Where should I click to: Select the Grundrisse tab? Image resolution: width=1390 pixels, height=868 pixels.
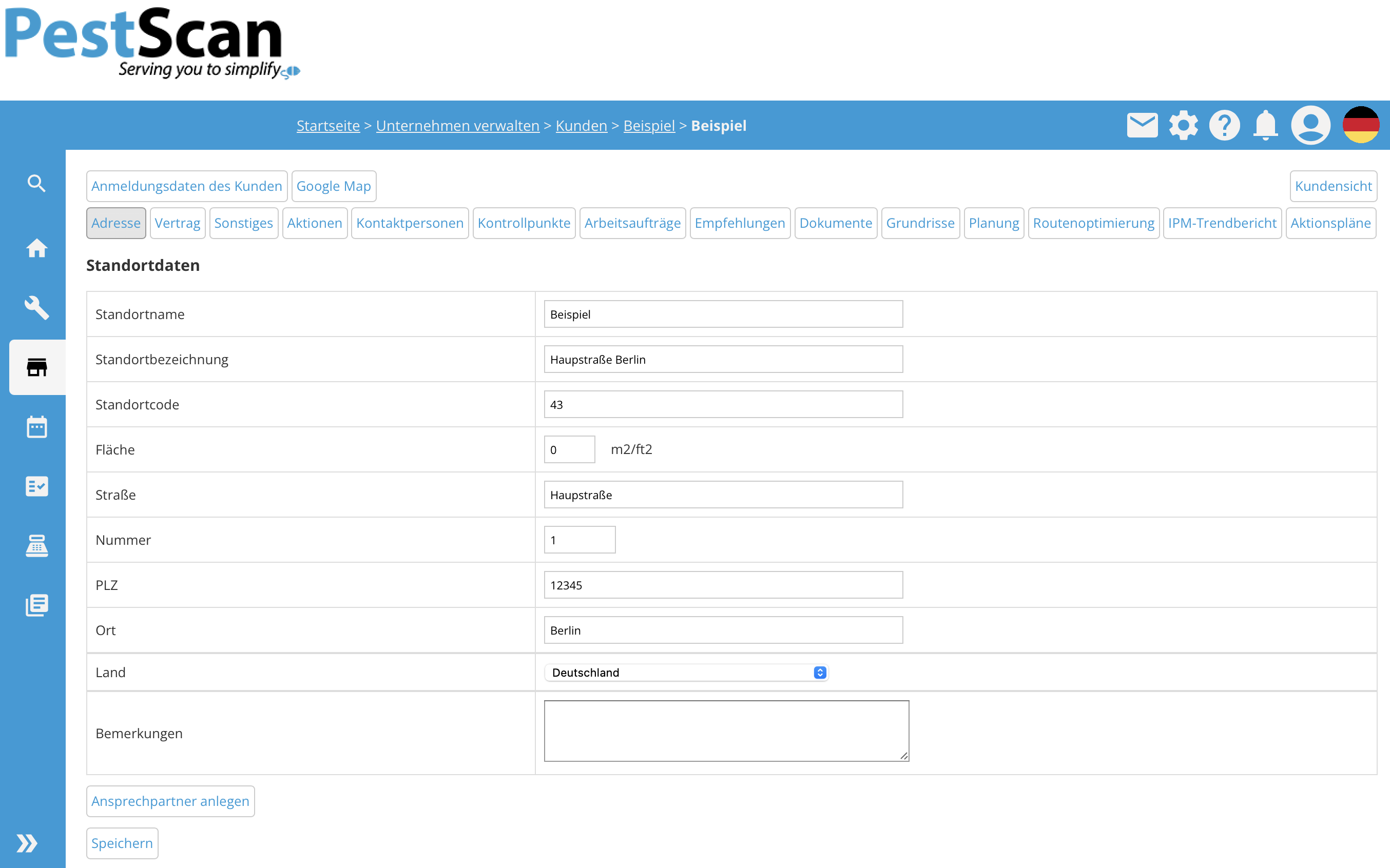point(920,223)
